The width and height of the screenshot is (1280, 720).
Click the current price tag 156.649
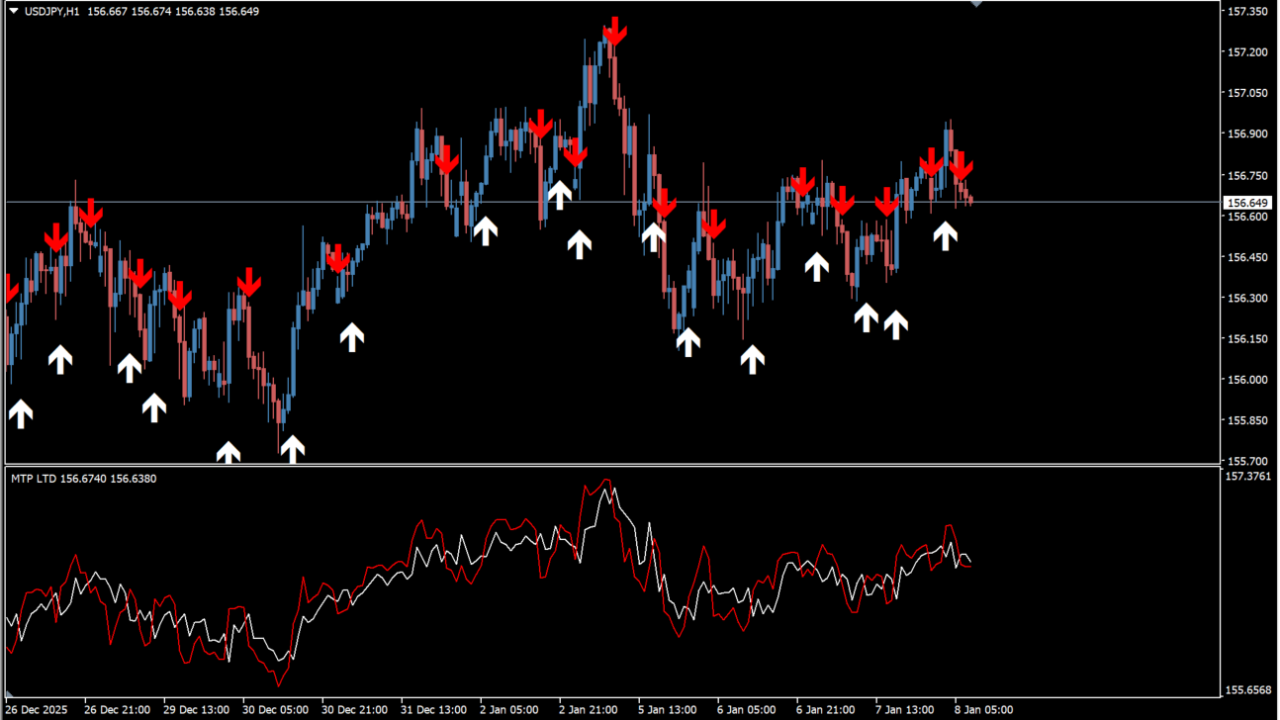coord(1248,202)
